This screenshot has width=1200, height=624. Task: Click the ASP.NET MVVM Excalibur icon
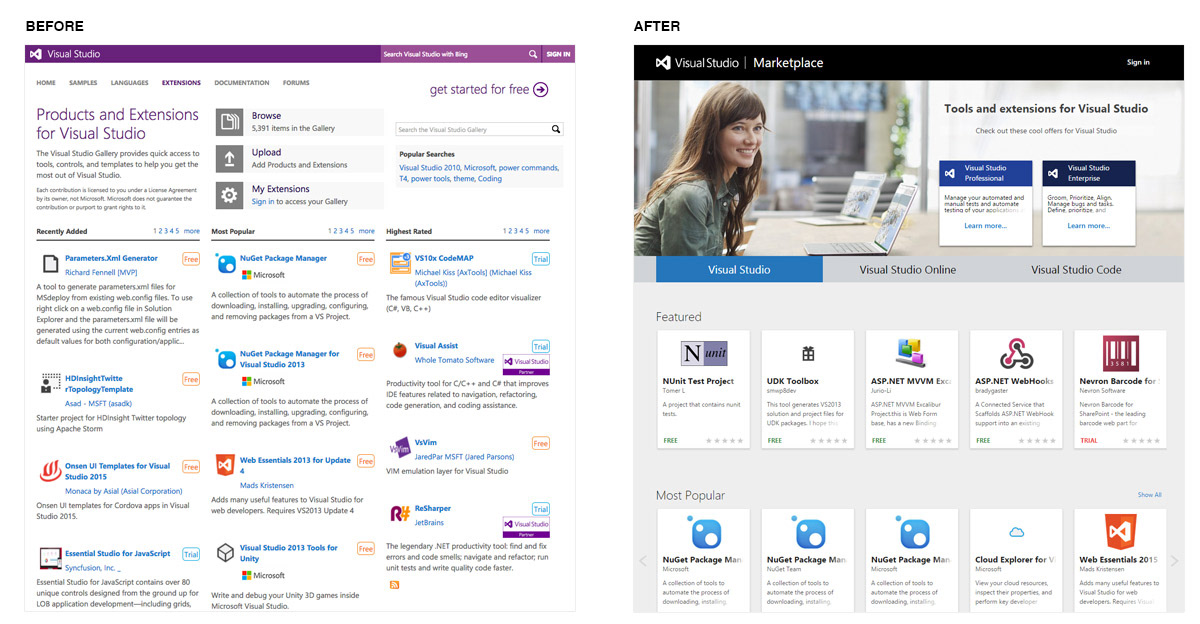coord(912,354)
